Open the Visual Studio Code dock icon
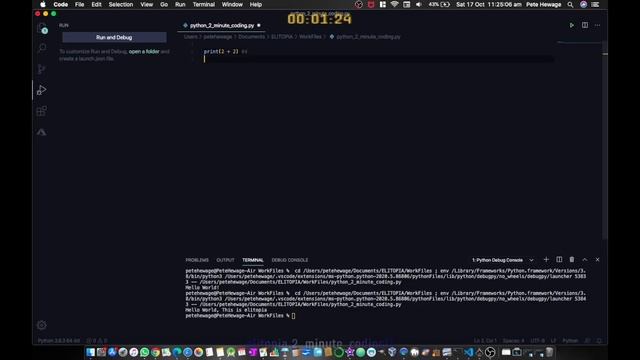This screenshot has width=640, height=360. pos(468,352)
